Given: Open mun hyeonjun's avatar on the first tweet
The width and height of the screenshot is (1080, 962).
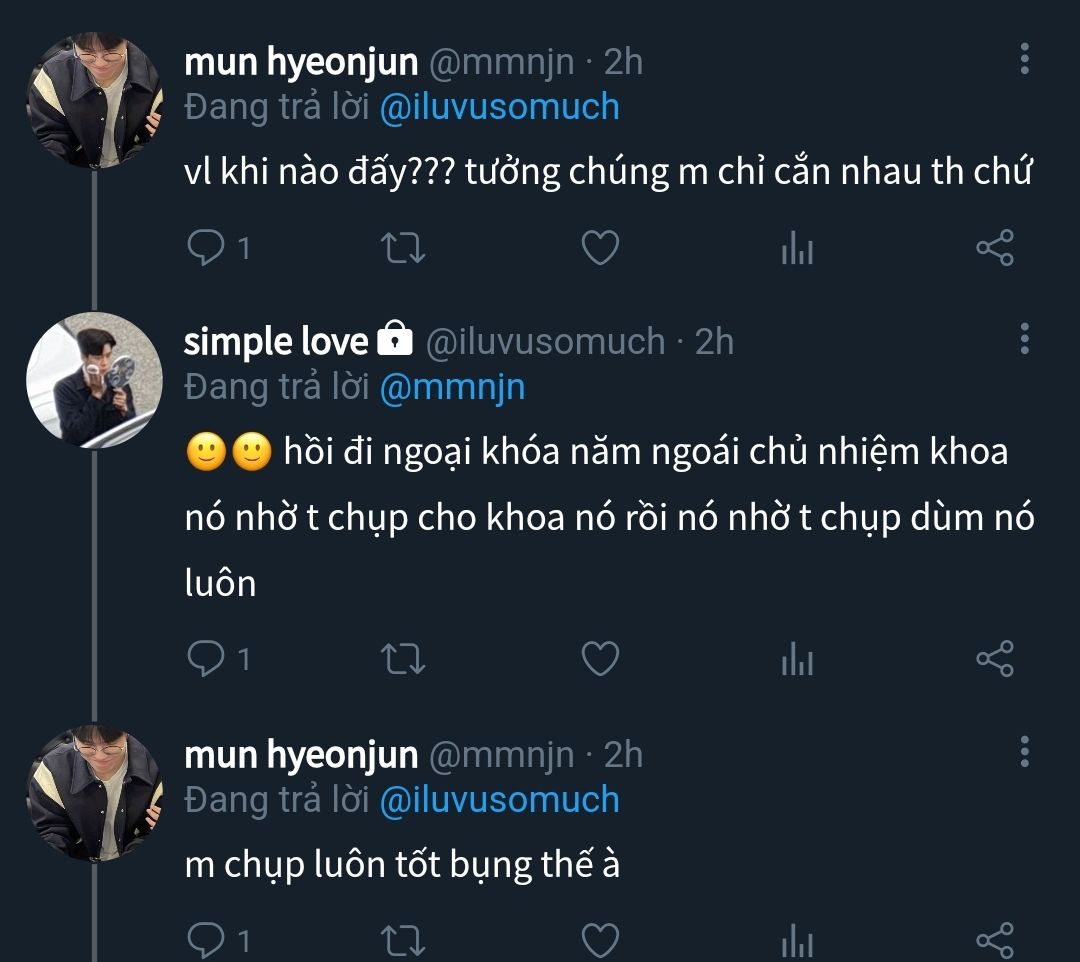Looking at the screenshot, I should coord(94,99).
